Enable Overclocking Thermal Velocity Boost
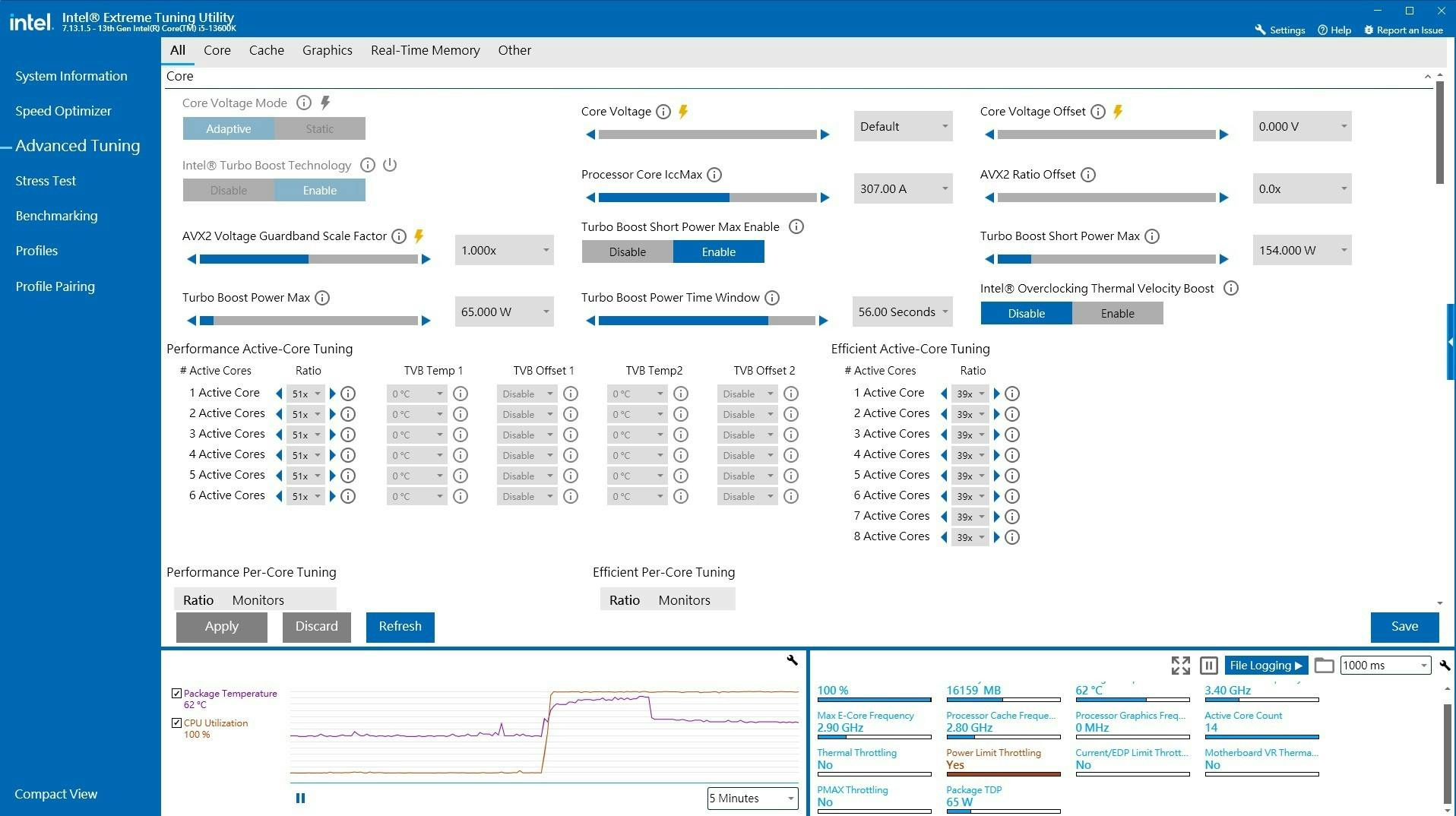Image resolution: width=1456 pixels, height=816 pixels. (x=1117, y=314)
